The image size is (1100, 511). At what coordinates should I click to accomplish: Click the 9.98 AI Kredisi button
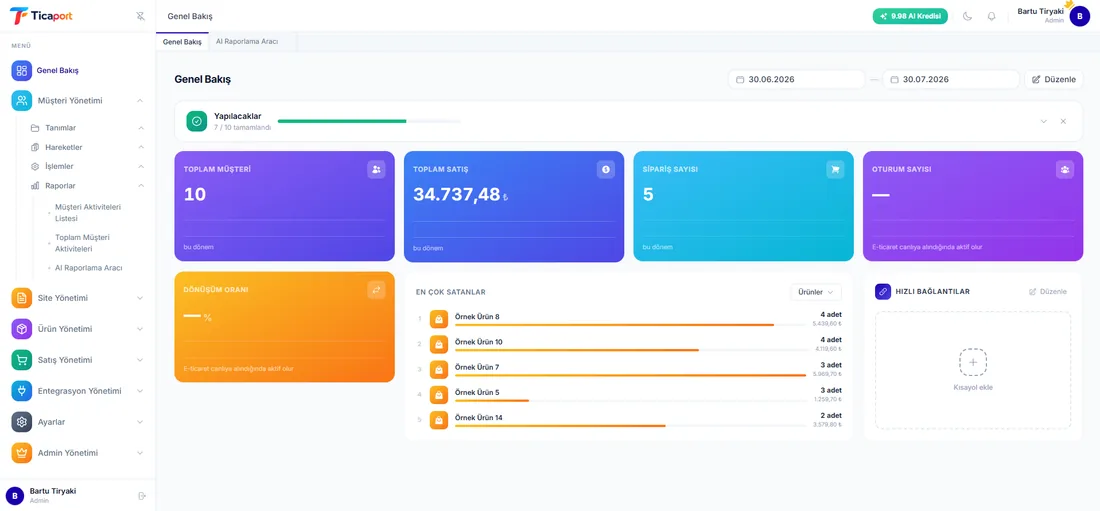coord(911,16)
